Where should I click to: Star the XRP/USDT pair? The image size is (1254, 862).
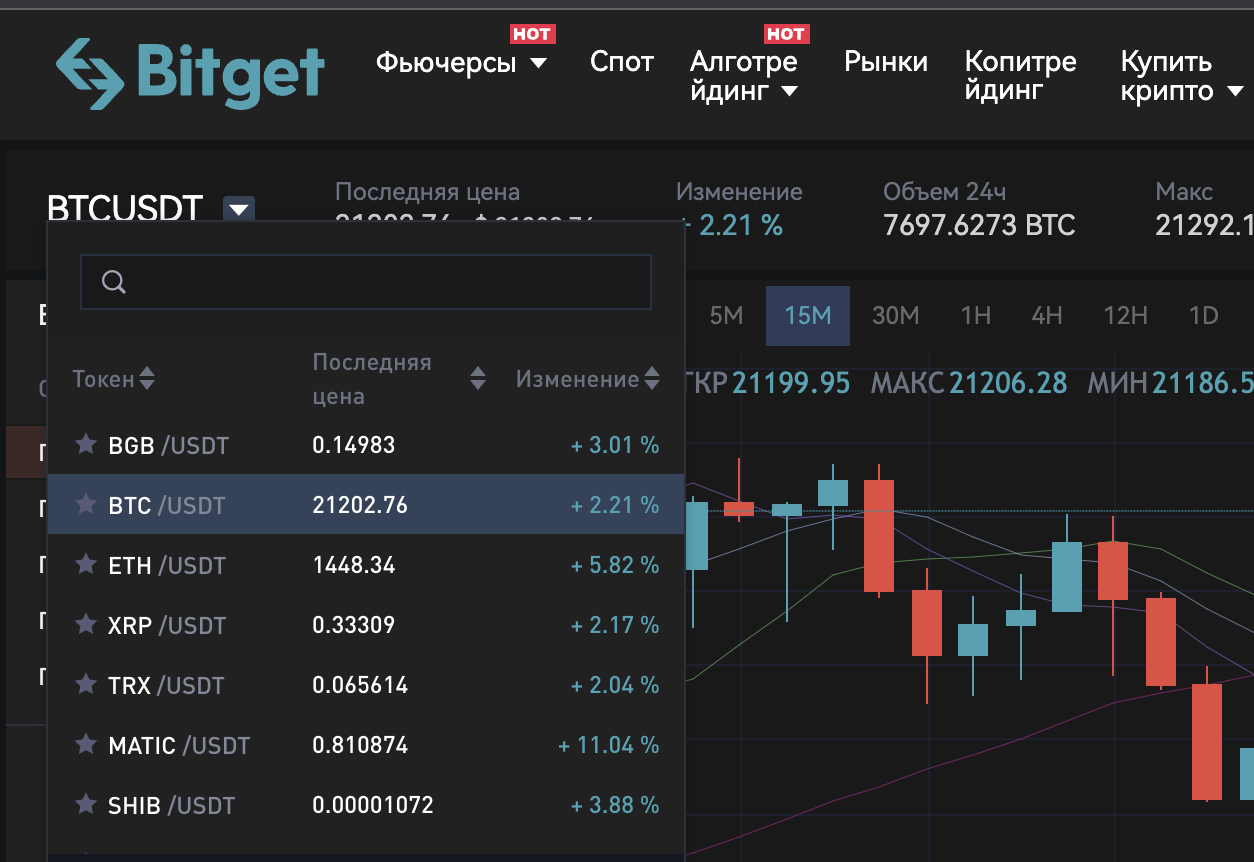point(87,624)
